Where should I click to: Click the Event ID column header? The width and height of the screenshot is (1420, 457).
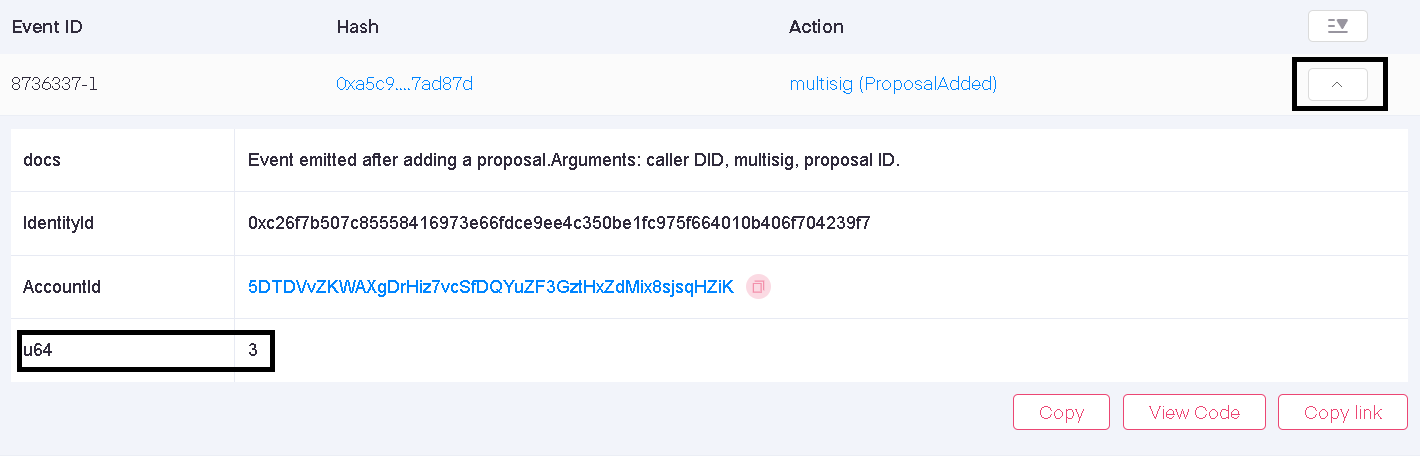click(x=47, y=27)
